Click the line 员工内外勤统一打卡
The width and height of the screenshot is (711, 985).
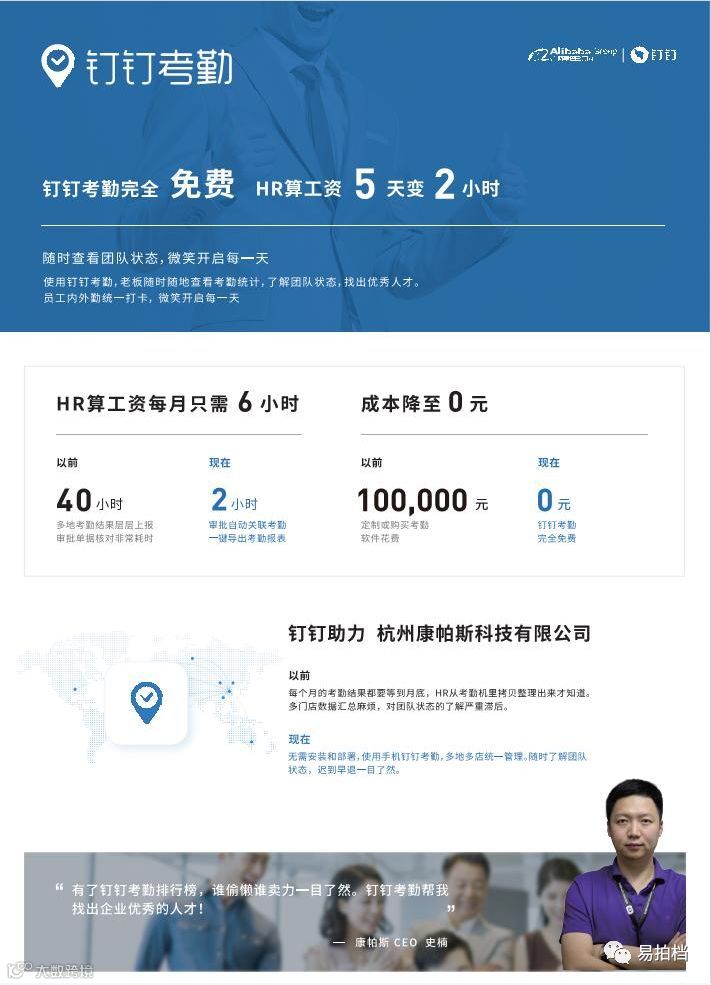(141, 298)
